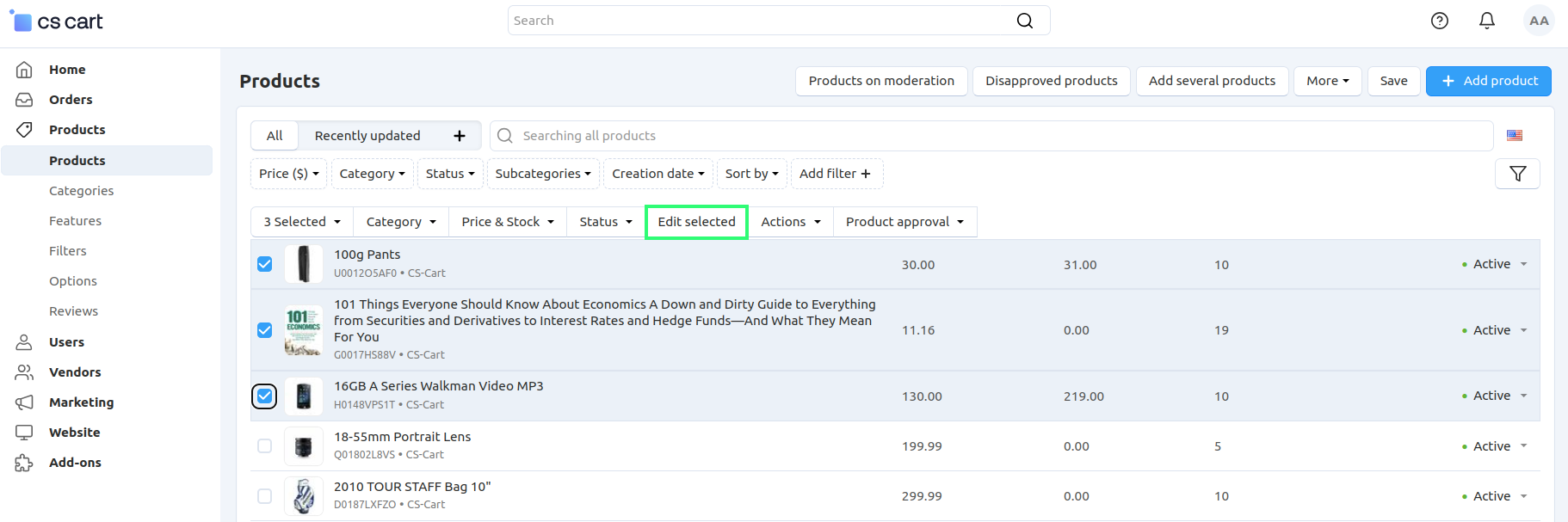Open the bulk Category dropdown in selection bar
This screenshot has height=522, width=1568.
click(401, 222)
